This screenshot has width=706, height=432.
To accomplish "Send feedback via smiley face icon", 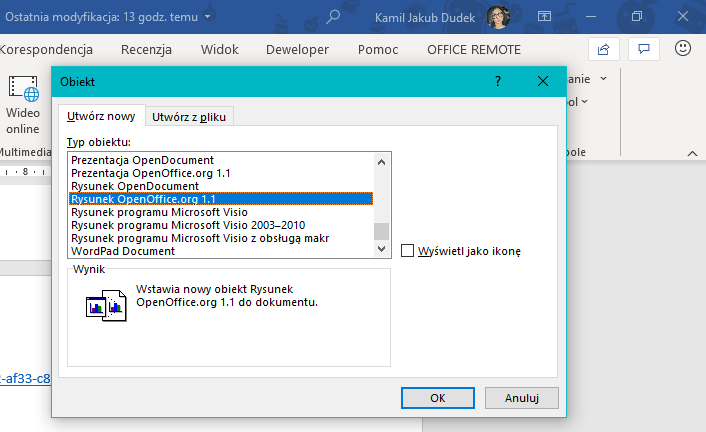I will click(x=683, y=48).
